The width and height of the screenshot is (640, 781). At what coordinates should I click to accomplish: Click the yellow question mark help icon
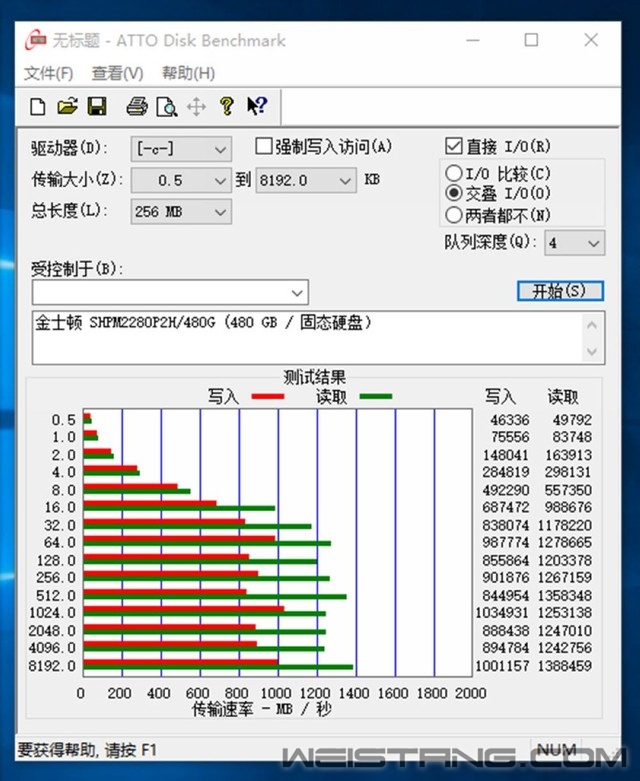click(227, 106)
